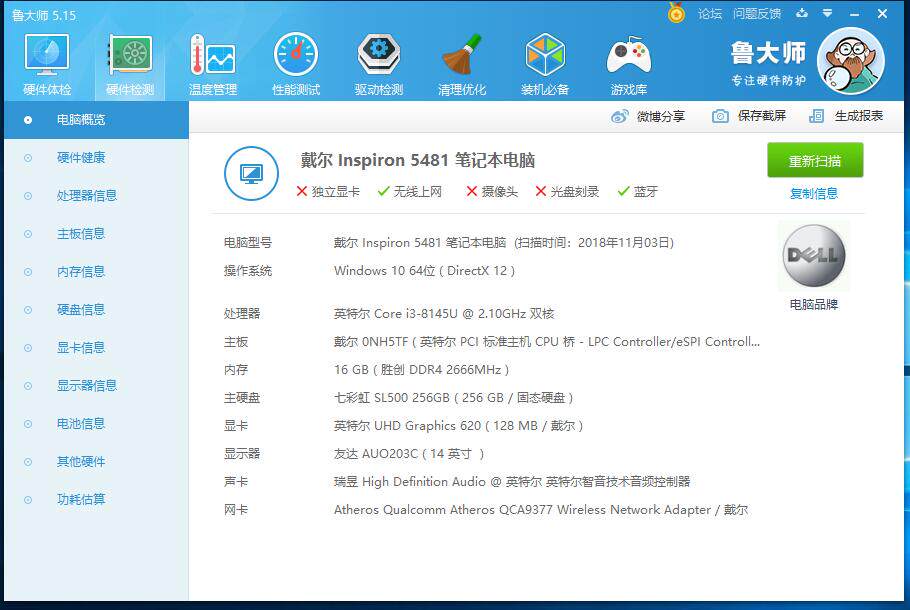Viewport: 910px width, 610px height.
Task: Click the 摄像头 status indicator
Action: [492, 192]
